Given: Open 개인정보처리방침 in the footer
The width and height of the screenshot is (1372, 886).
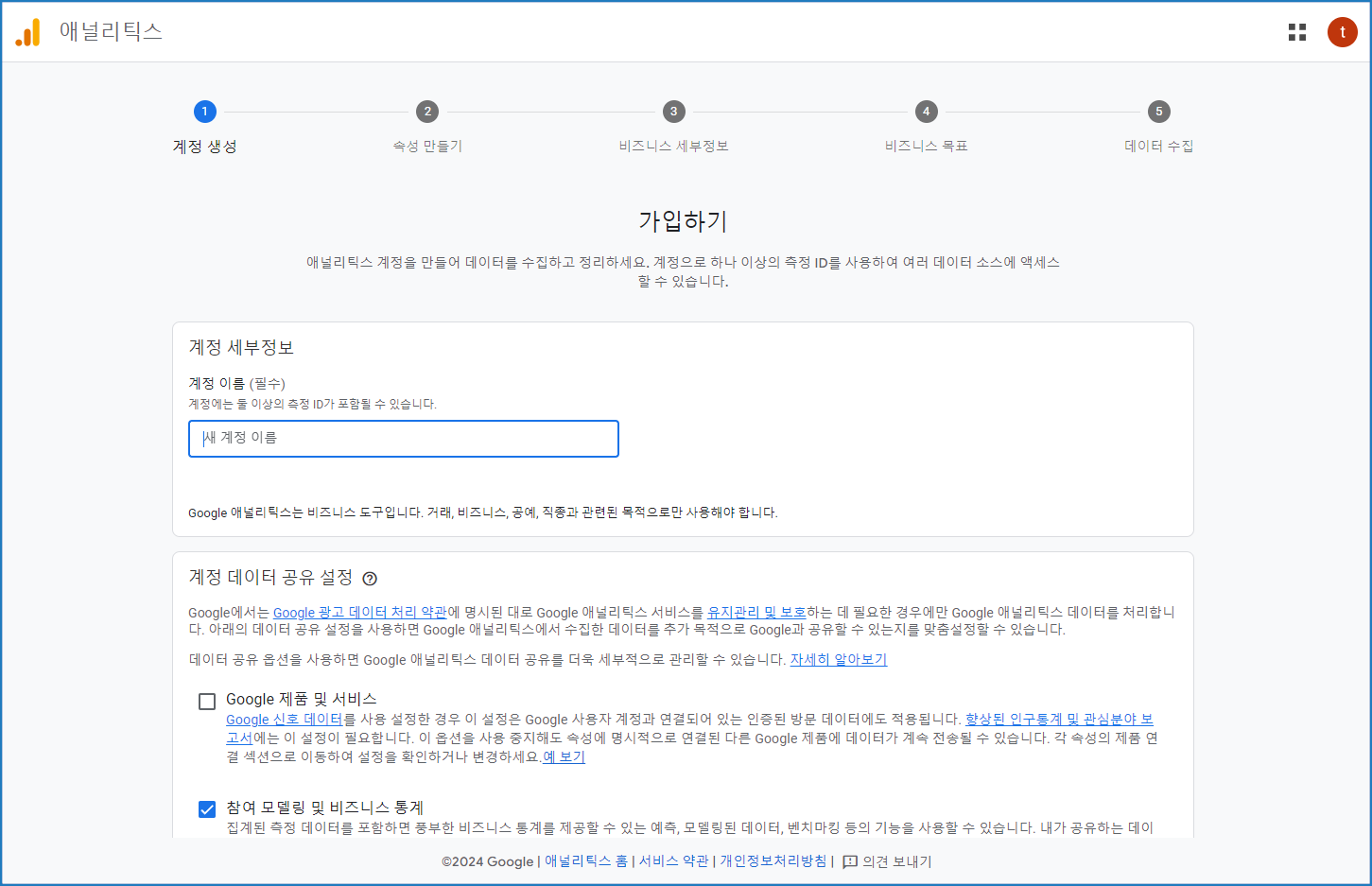Looking at the screenshot, I should (x=773, y=861).
